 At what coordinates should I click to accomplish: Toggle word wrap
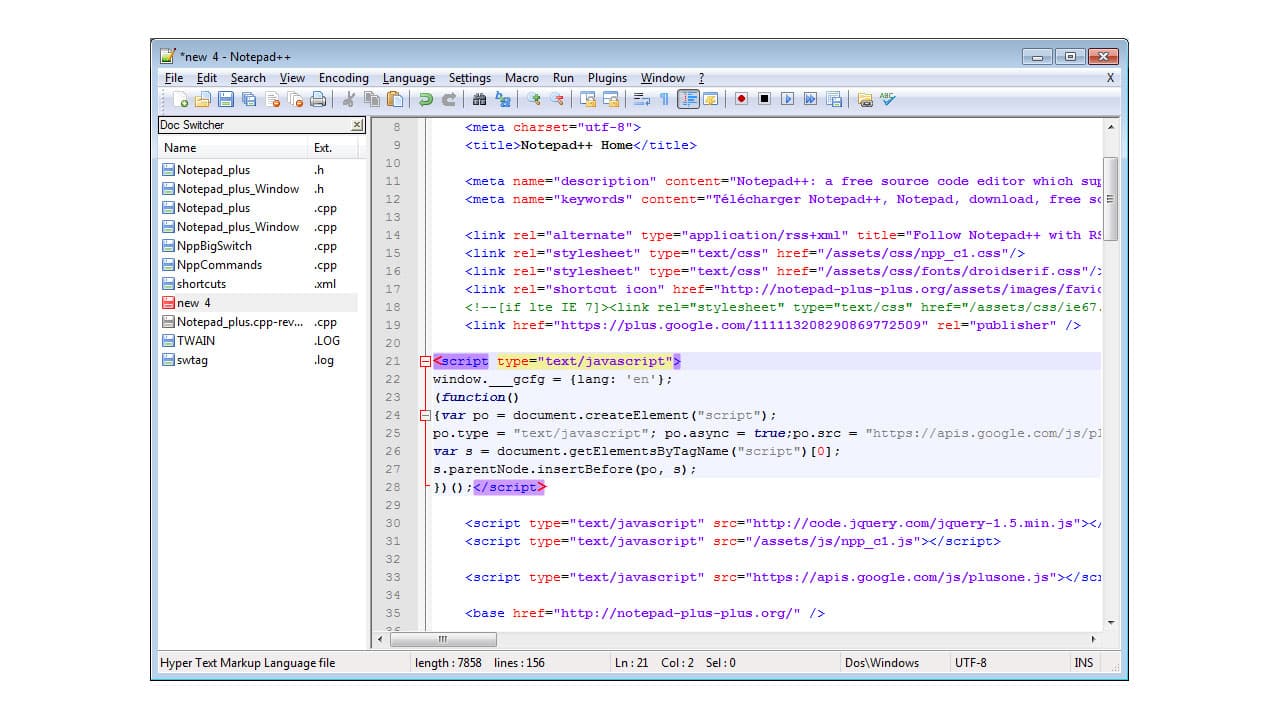(642, 99)
